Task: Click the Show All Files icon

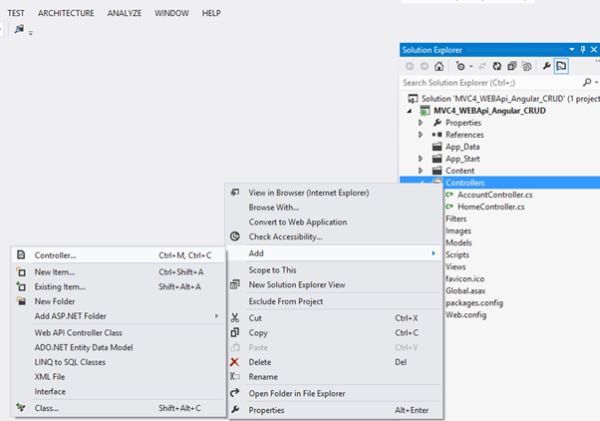Action: pos(527,66)
